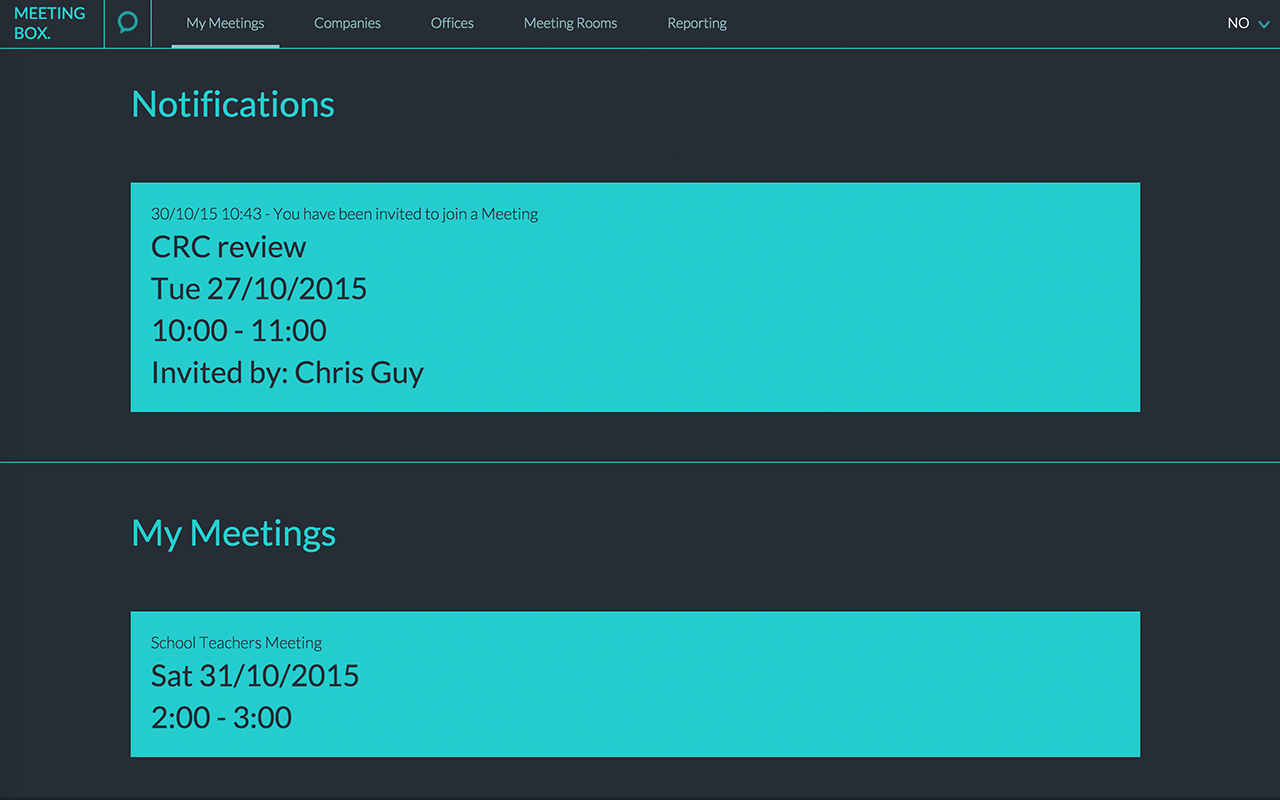Click the 10:00 - 11:00 time
Image resolution: width=1280 pixels, height=800 pixels.
[239, 331]
